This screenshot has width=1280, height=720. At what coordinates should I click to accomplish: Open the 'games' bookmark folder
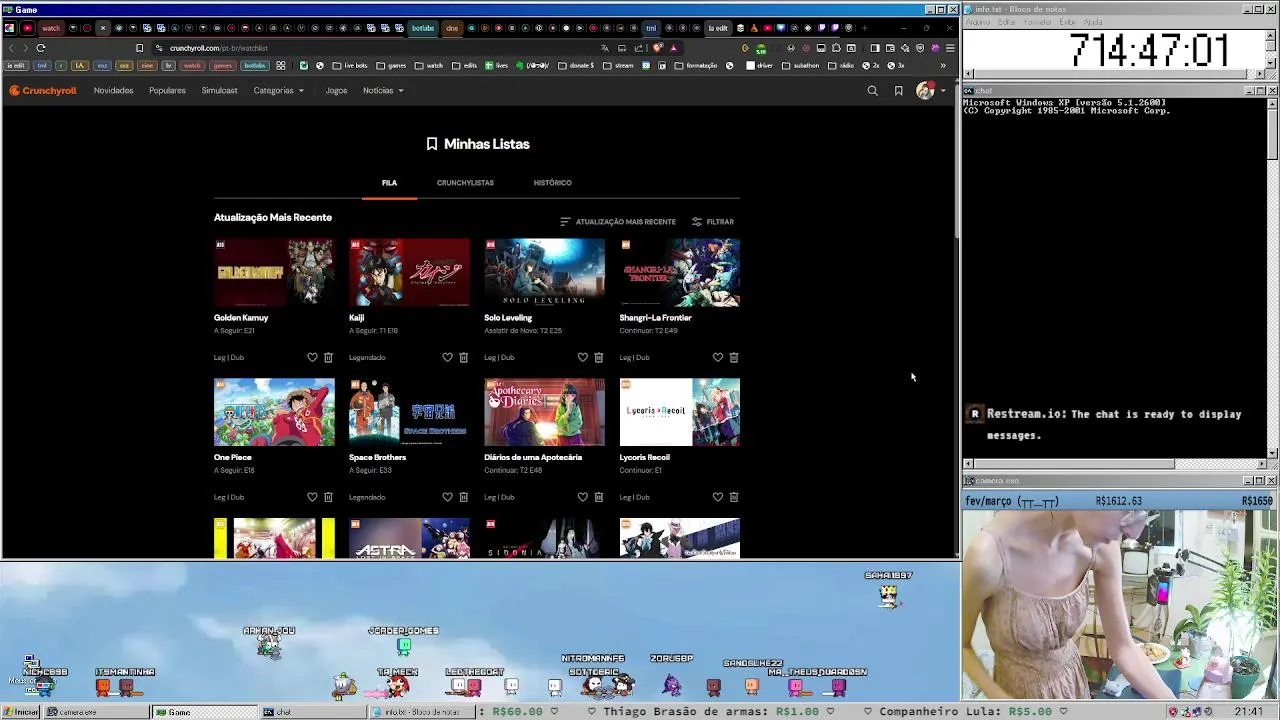(391, 66)
